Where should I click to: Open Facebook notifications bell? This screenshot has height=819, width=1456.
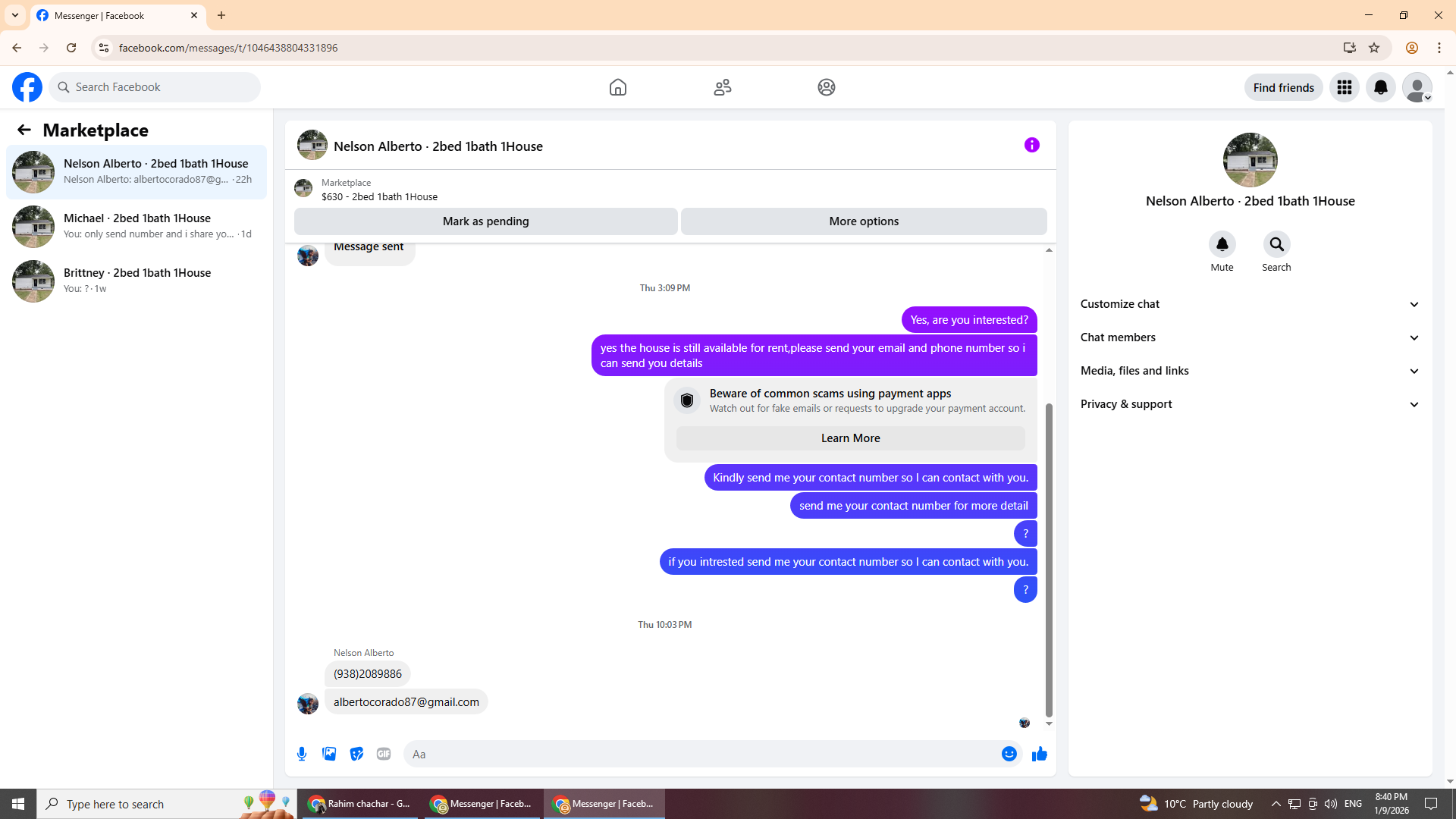click(1380, 87)
